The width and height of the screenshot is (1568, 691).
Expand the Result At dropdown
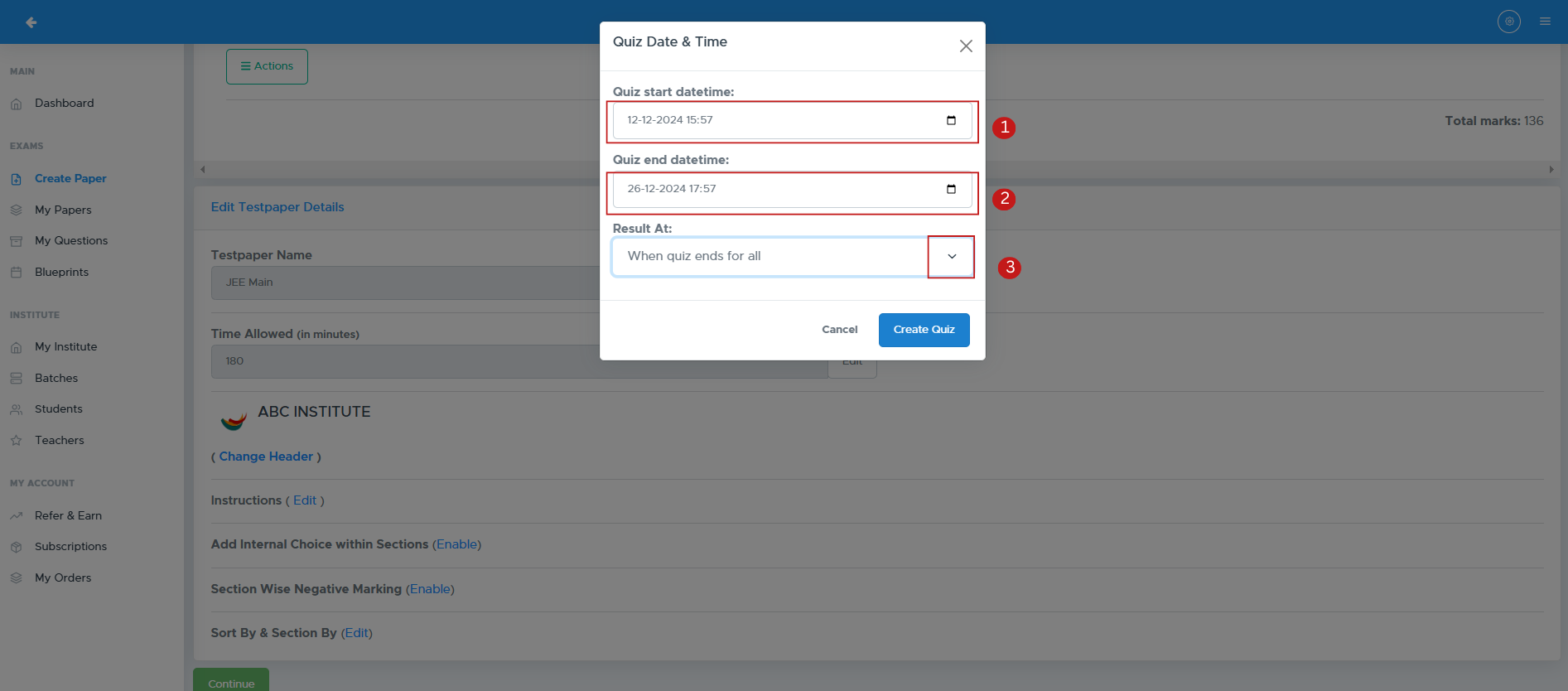tap(951, 257)
